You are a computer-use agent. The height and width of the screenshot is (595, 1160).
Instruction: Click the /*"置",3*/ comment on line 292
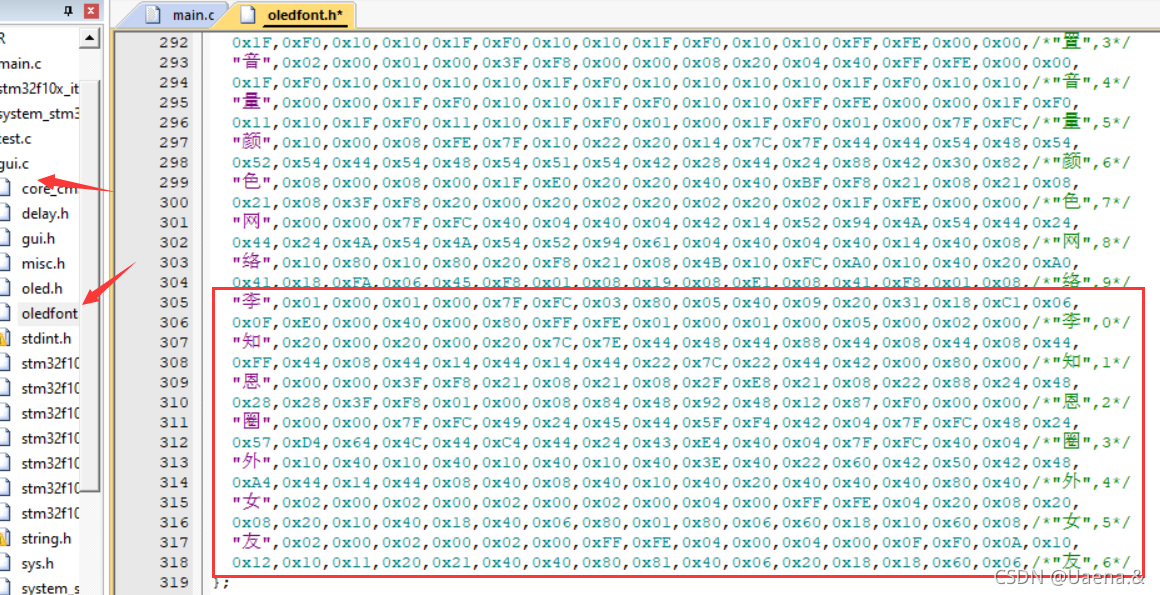pyautogui.click(x=1081, y=42)
